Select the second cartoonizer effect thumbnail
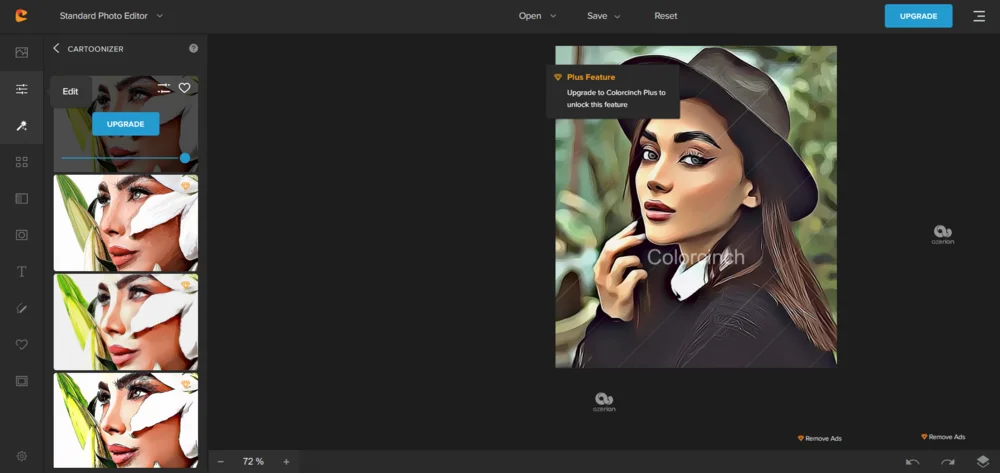 click(x=126, y=223)
